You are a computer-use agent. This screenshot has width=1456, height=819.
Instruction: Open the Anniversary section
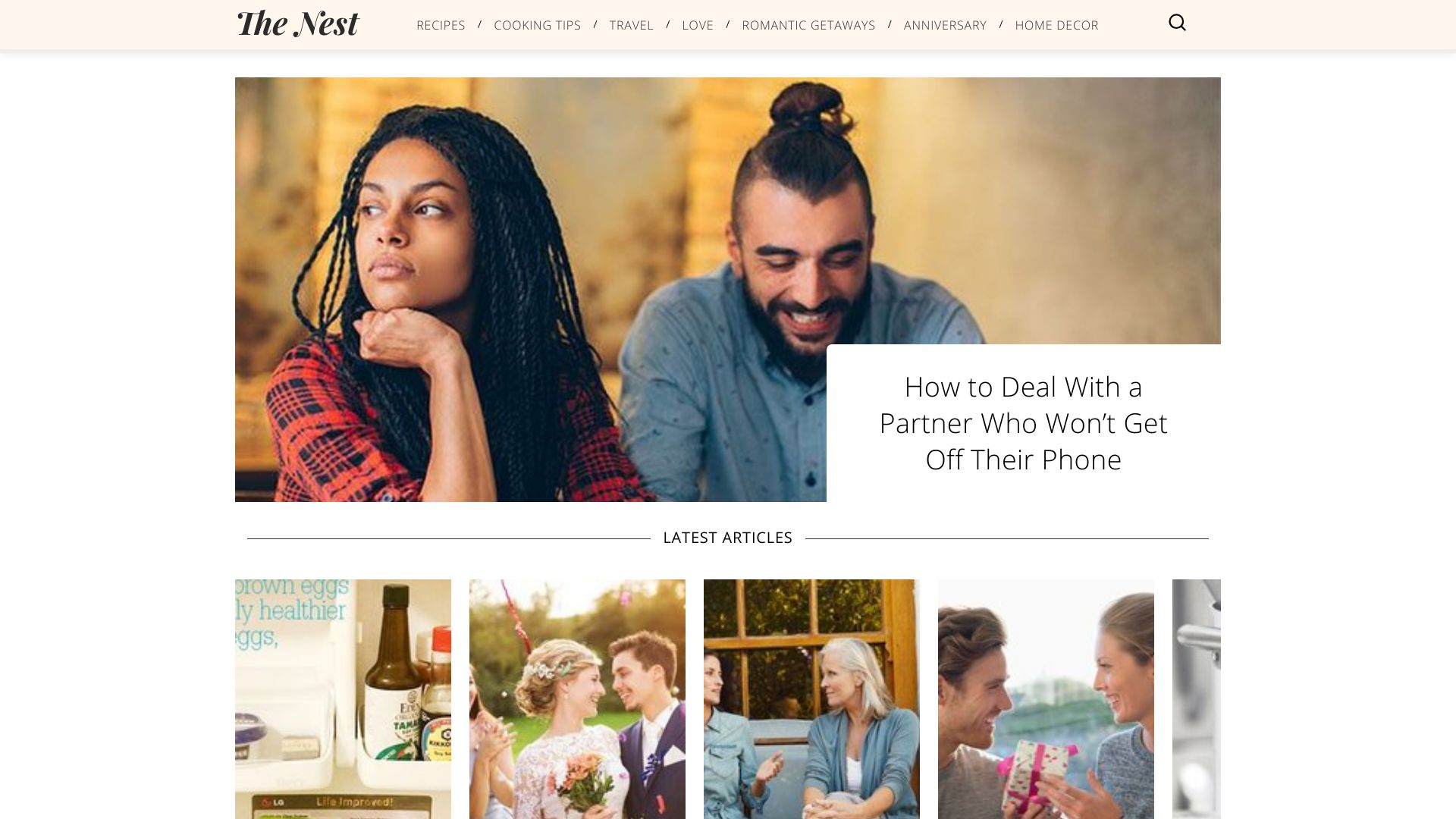click(945, 25)
